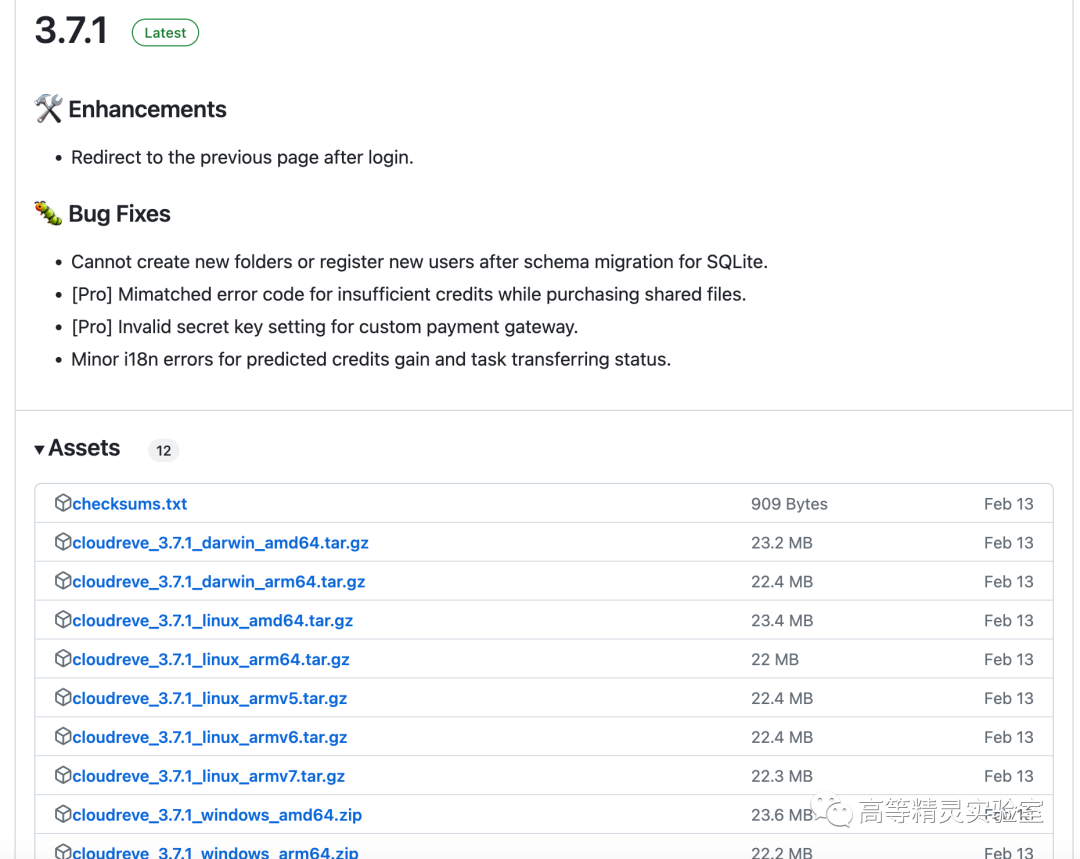Screen dimensions: 1080x859
Task: Click 'Minor i18n errors' bug line
Action: click(371, 360)
